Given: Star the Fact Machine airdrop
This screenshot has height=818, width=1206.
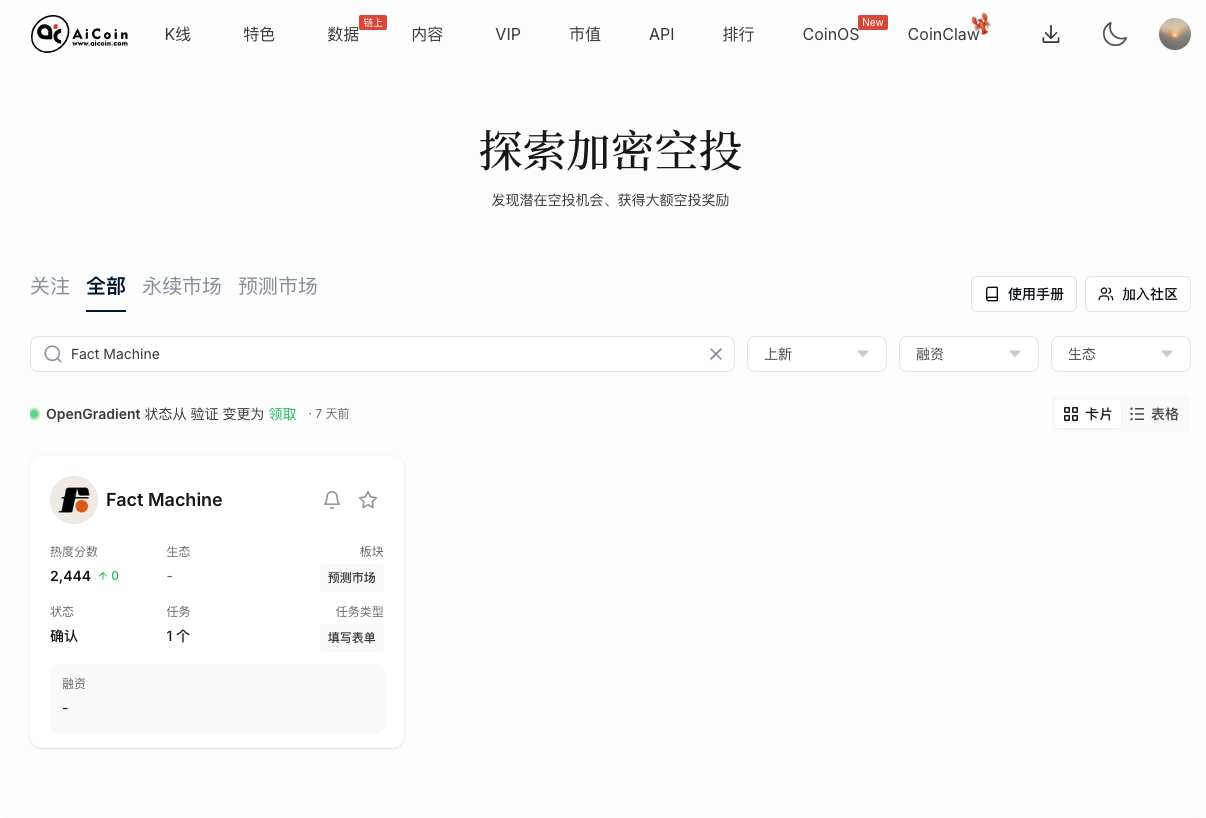Looking at the screenshot, I should click(368, 499).
